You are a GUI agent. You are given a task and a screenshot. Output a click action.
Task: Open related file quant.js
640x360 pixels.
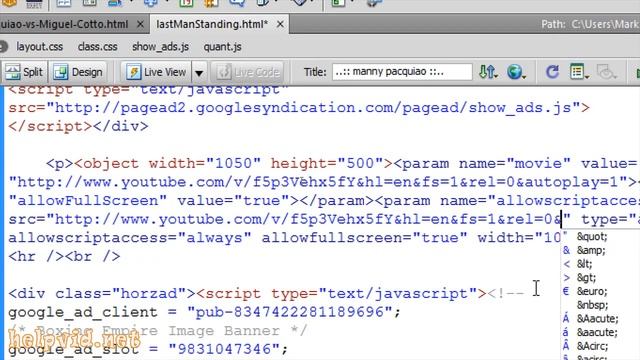[222, 47]
